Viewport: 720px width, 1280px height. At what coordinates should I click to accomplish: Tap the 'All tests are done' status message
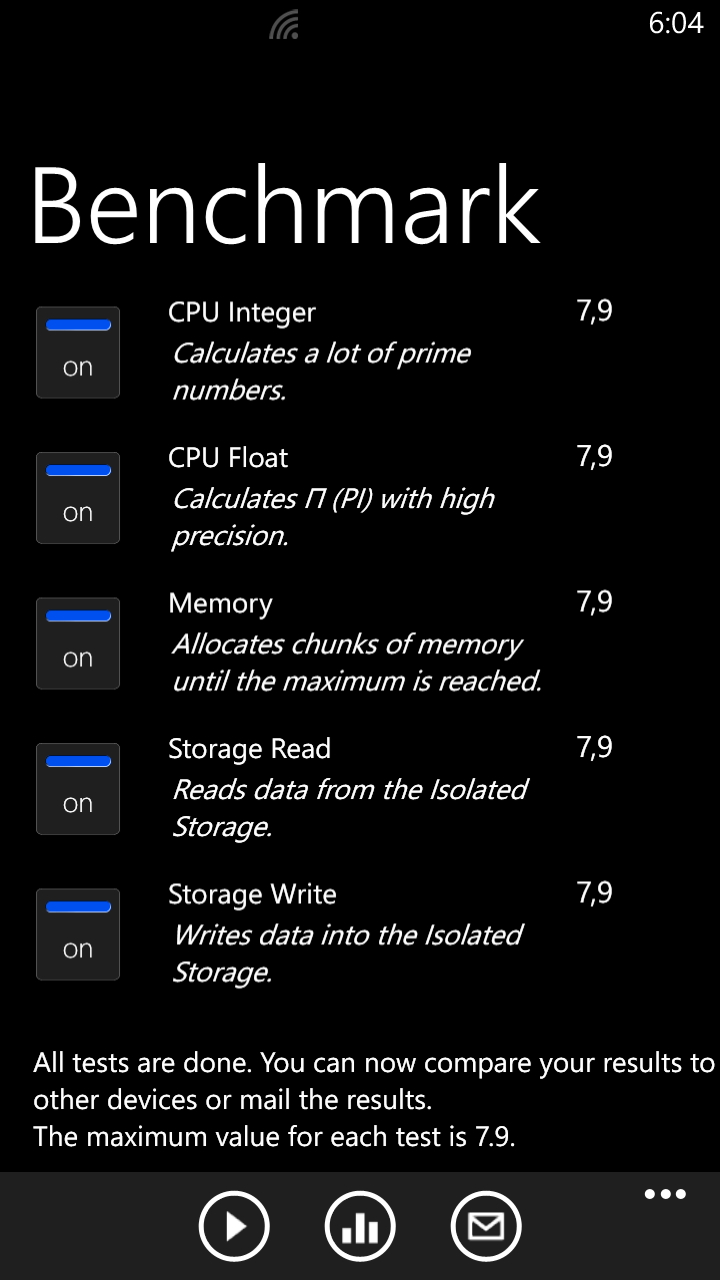[x=374, y=1100]
